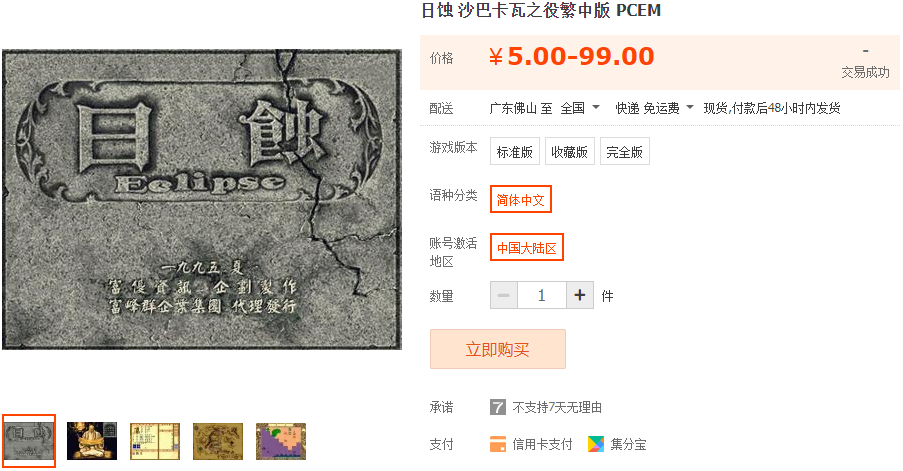Toggle the 简体中文 language option
Viewport: 903px width, 471px height.
tap(521, 199)
